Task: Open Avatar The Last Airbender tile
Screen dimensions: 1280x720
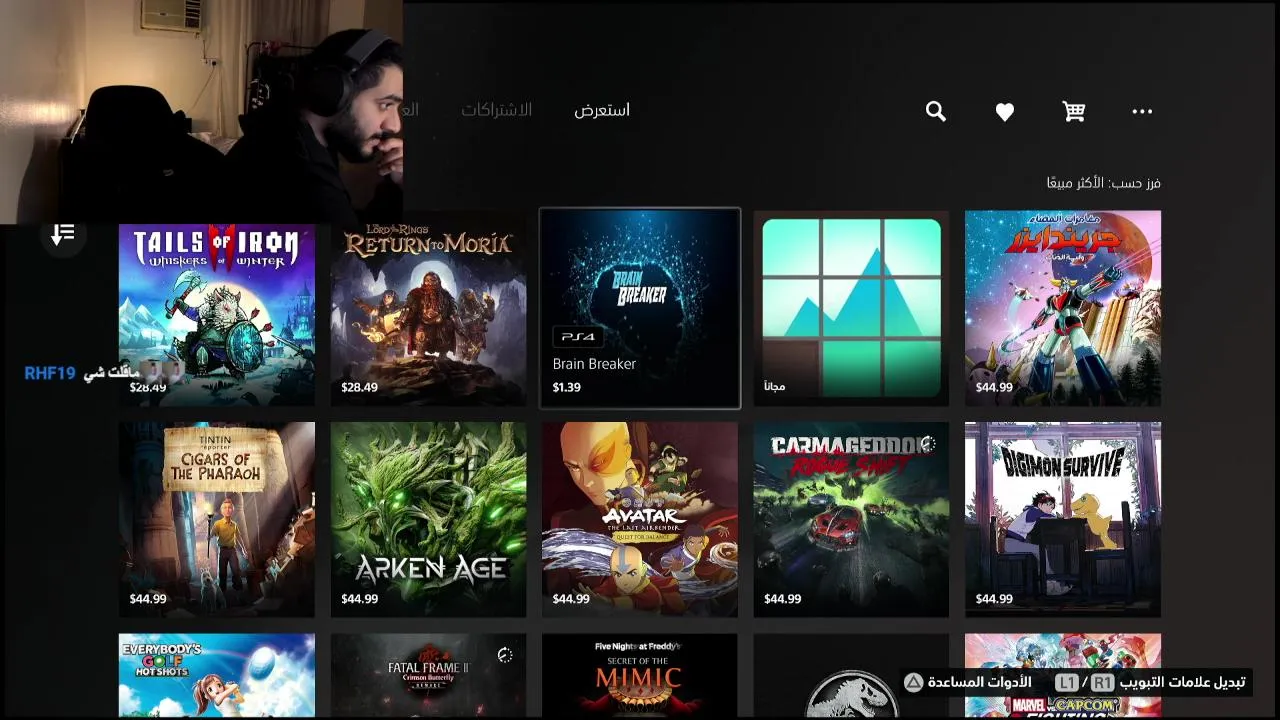Action: pos(640,519)
